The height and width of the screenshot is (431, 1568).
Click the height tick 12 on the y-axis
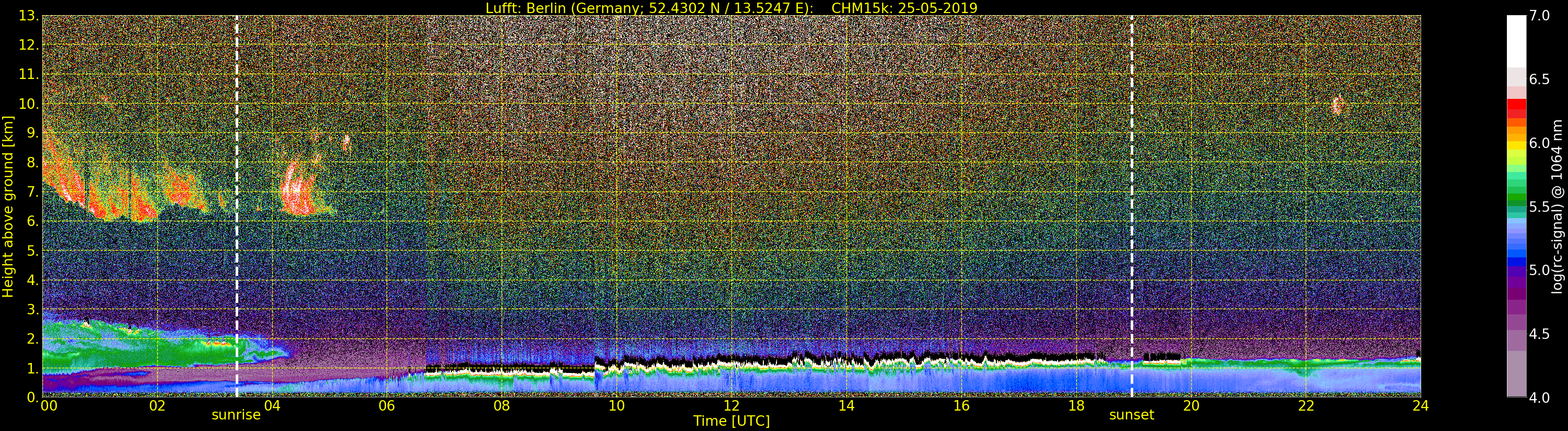point(29,45)
